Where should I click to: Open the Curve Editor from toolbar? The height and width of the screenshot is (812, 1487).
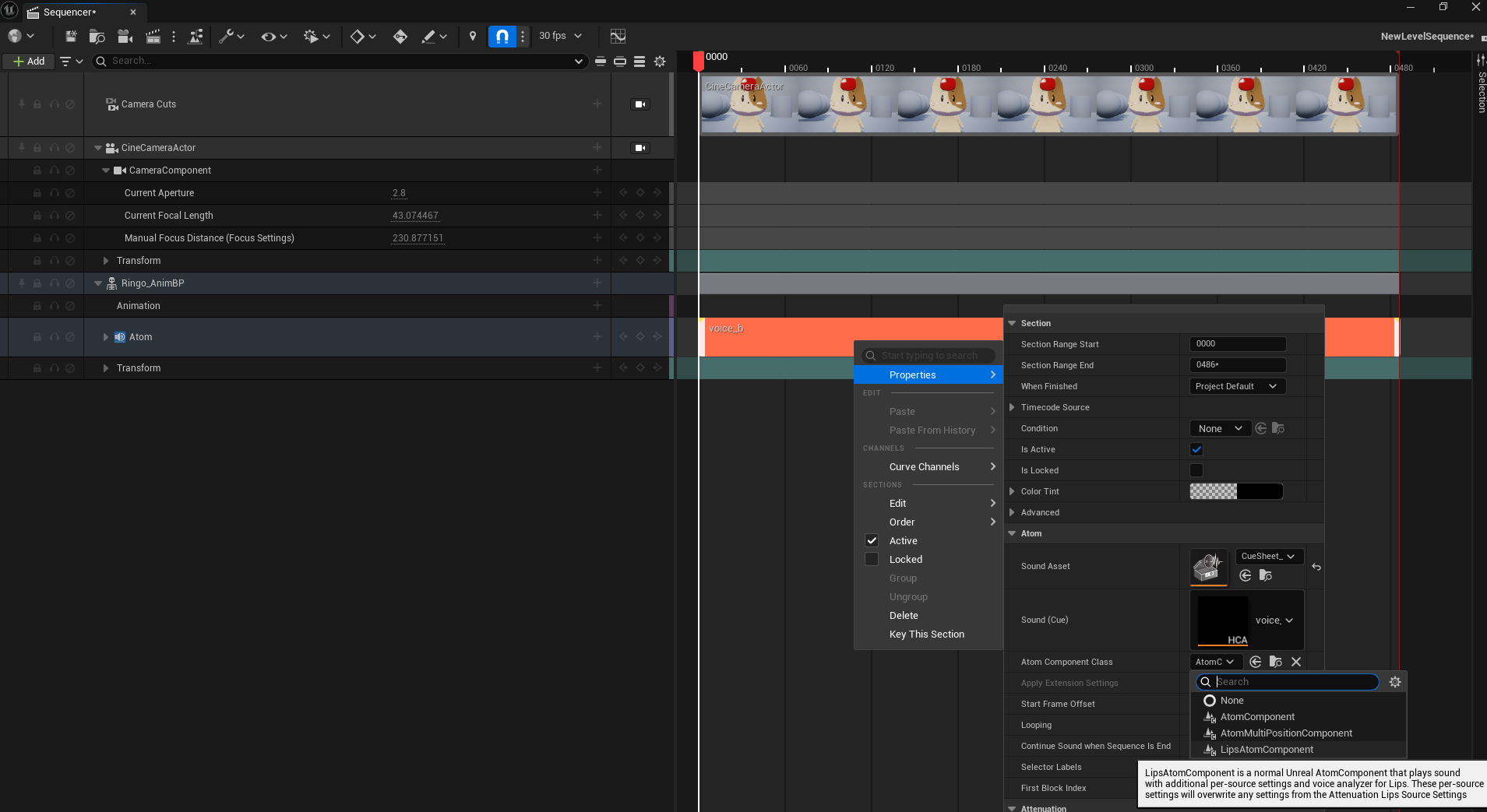click(x=618, y=37)
